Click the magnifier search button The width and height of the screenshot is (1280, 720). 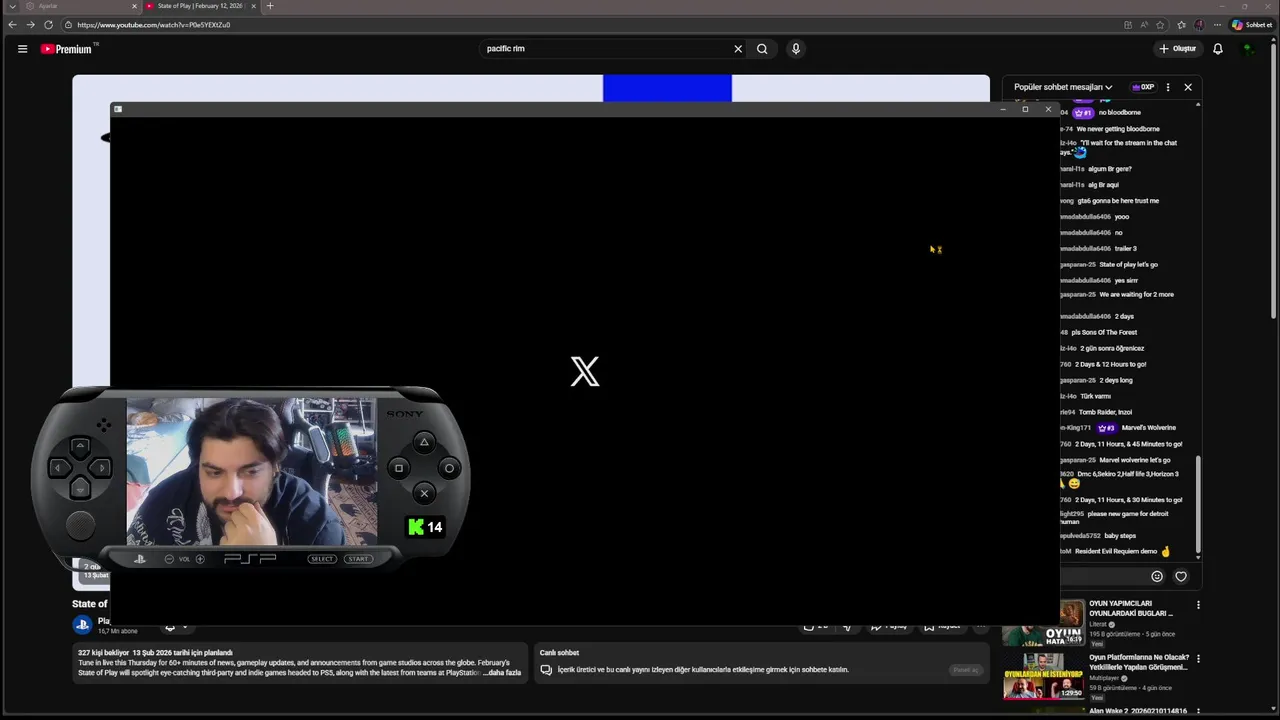[762, 48]
